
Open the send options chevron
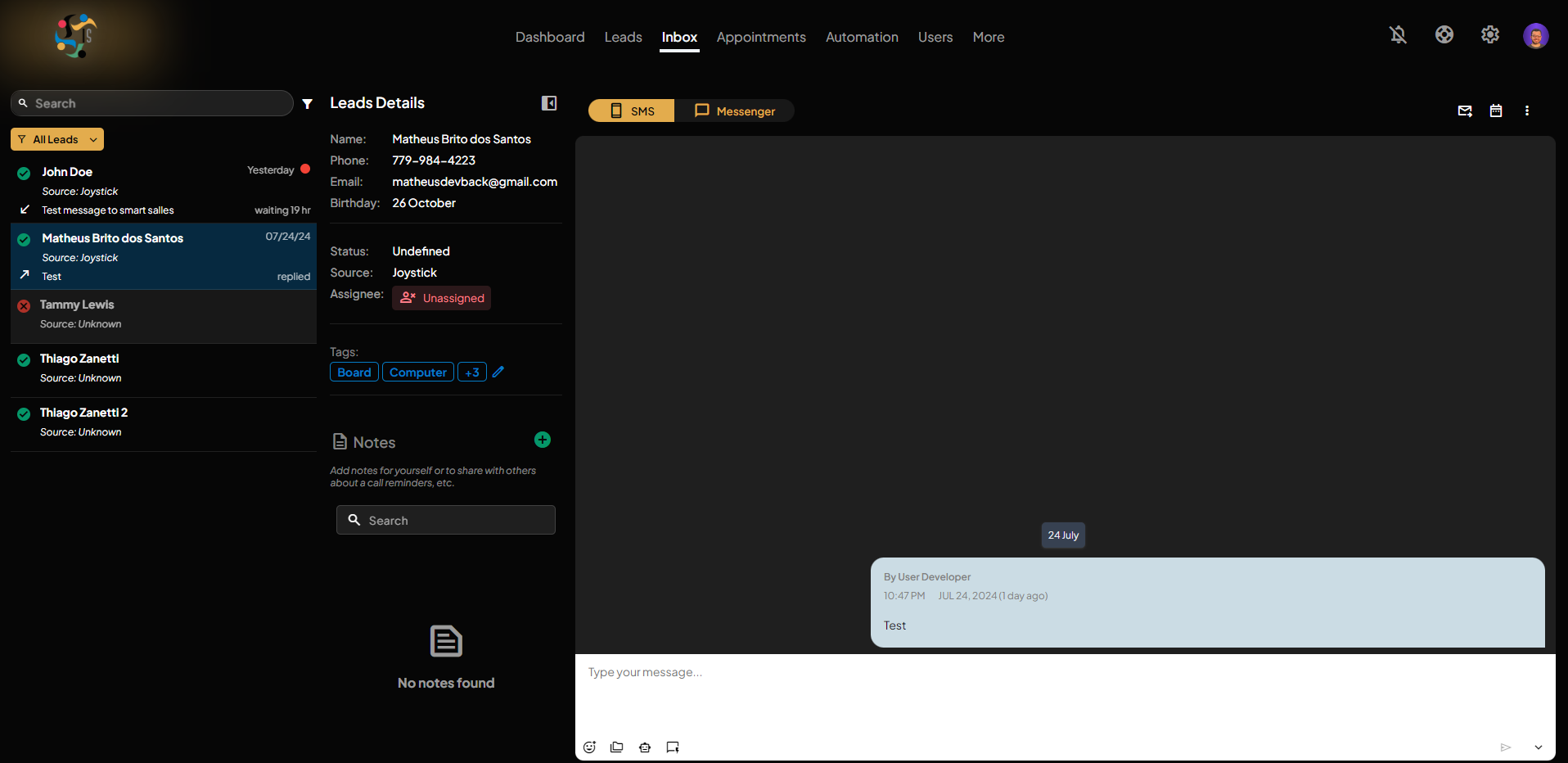click(1538, 747)
